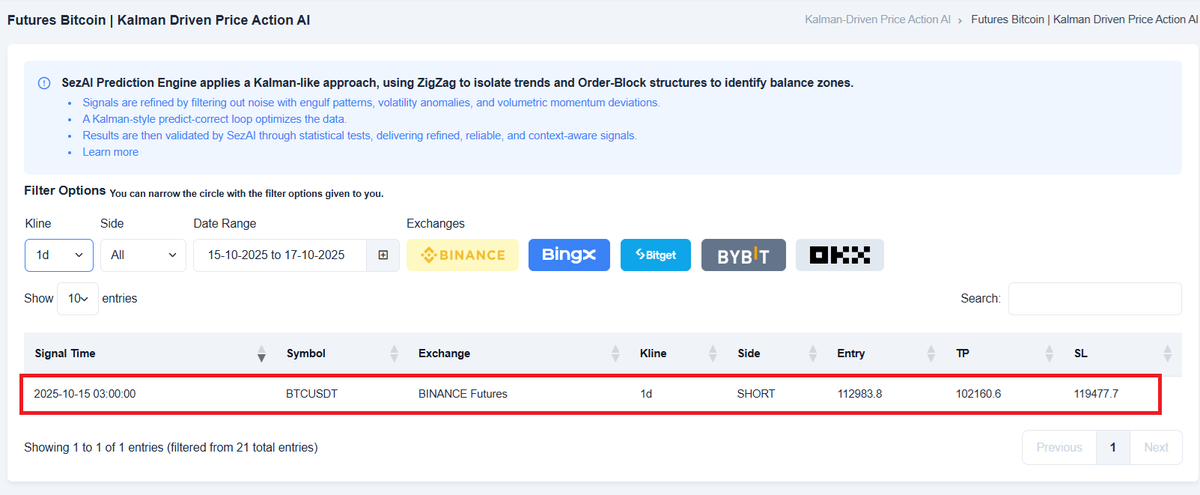Click the 1d kline cell in the table row
The image size is (1200, 495).
647,394
